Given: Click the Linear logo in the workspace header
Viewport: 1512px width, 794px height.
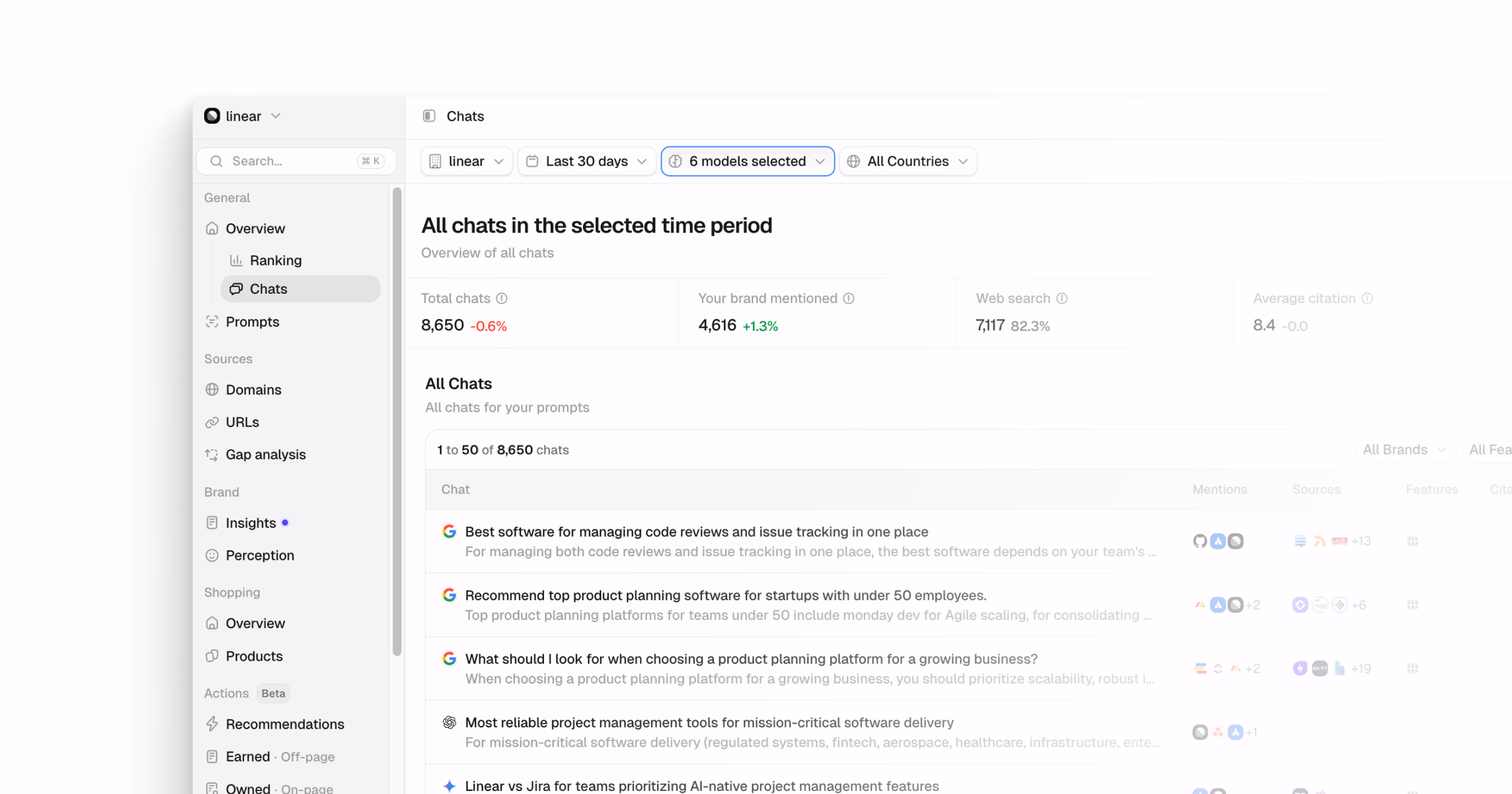Looking at the screenshot, I should [212, 116].
